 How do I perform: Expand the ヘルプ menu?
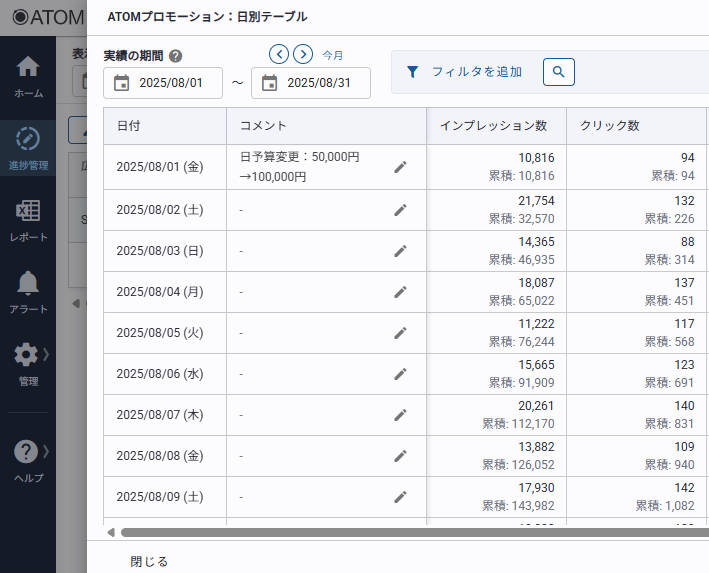coord(28,460)
